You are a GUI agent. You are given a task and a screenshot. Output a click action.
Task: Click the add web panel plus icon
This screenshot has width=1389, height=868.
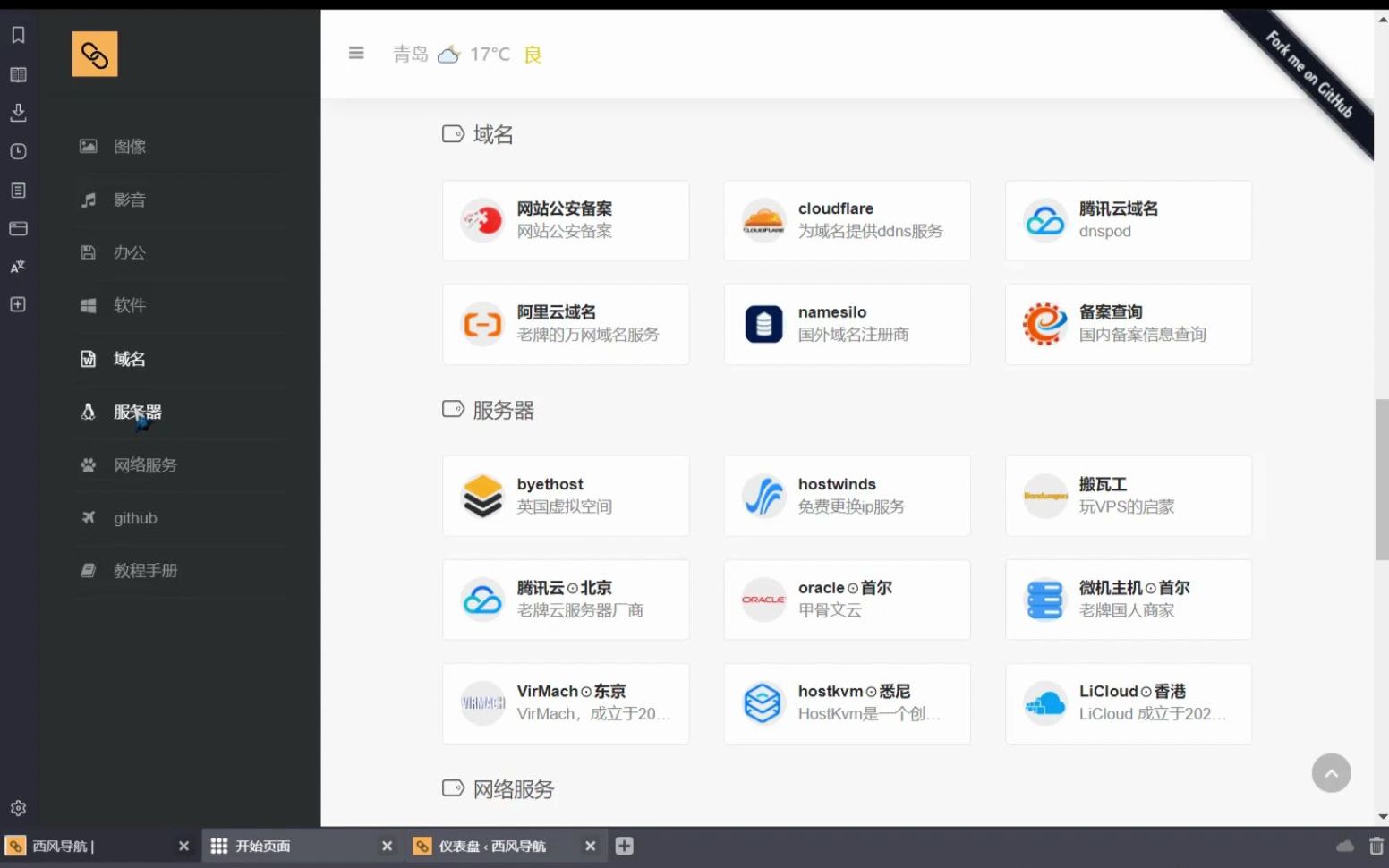coord(18,304)
